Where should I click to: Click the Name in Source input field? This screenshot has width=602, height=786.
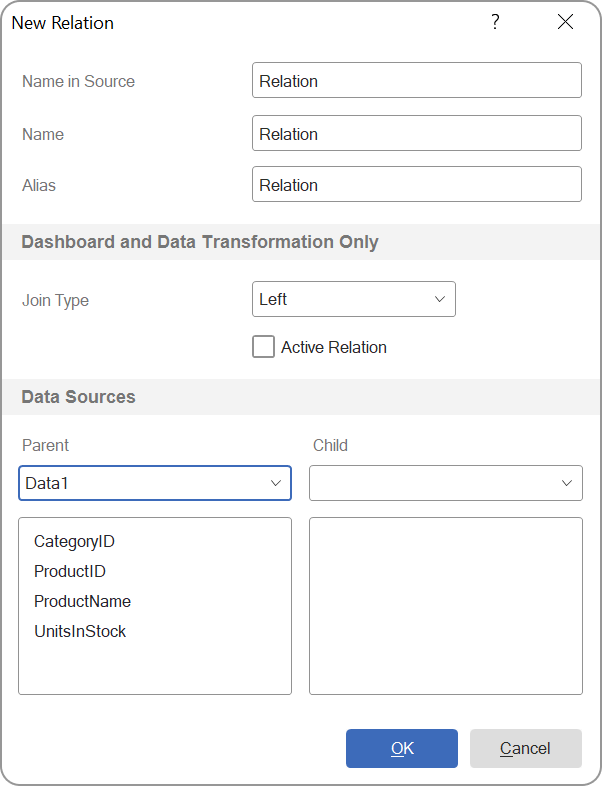pos(417,80)
